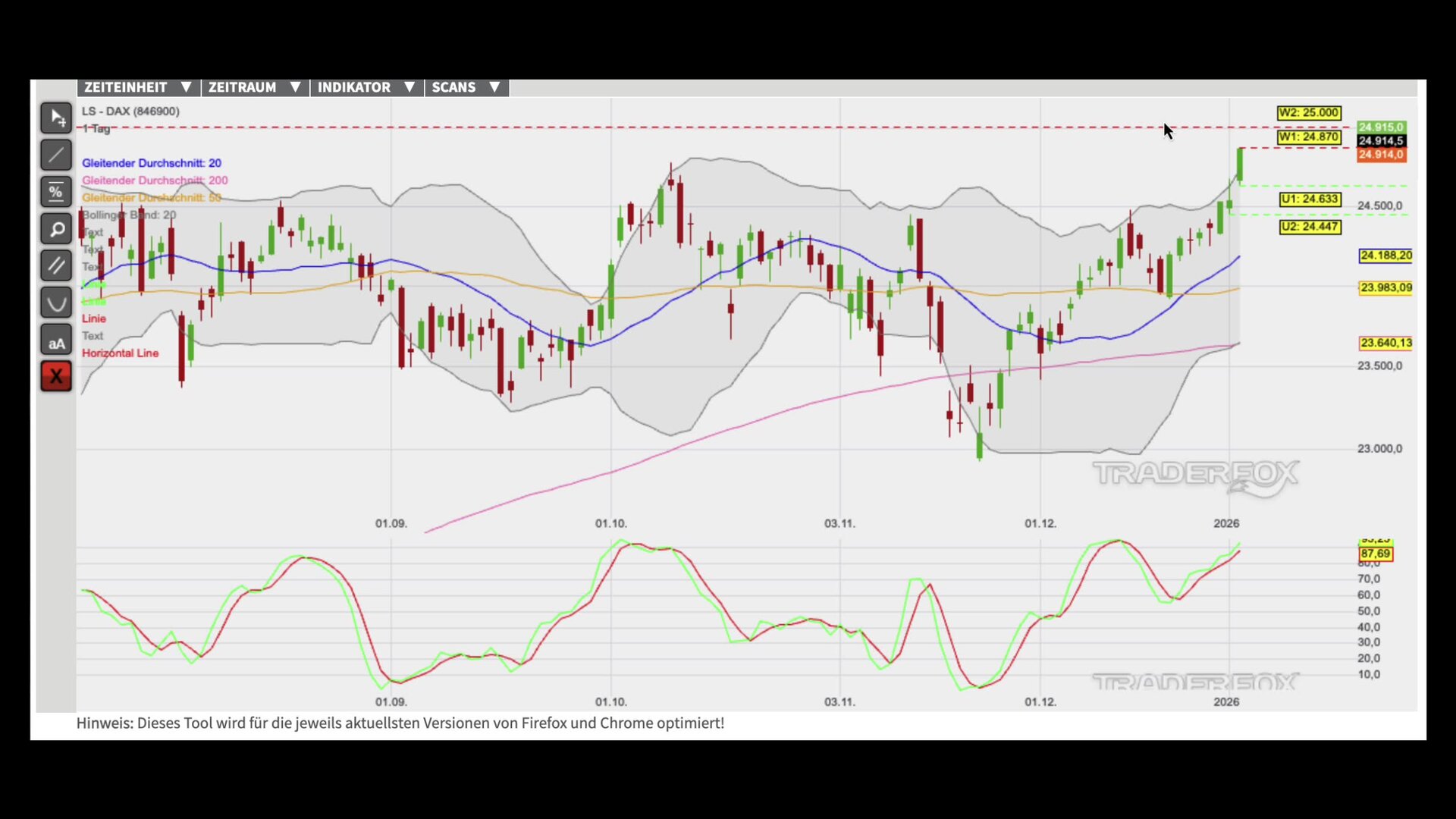Click the W2: 25.000 resistance label
This screenshot has height=819, width=1456.
pyautogui.click(x=1309, y=113)
